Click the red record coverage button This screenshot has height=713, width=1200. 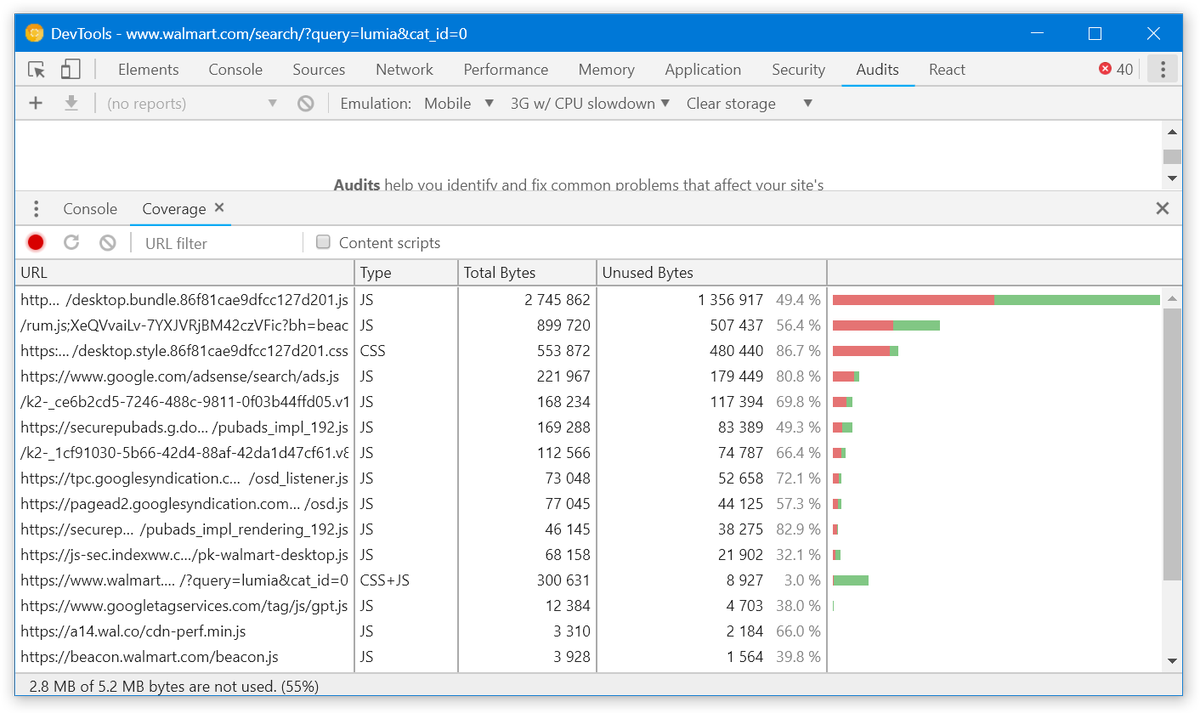coord(36,242)
